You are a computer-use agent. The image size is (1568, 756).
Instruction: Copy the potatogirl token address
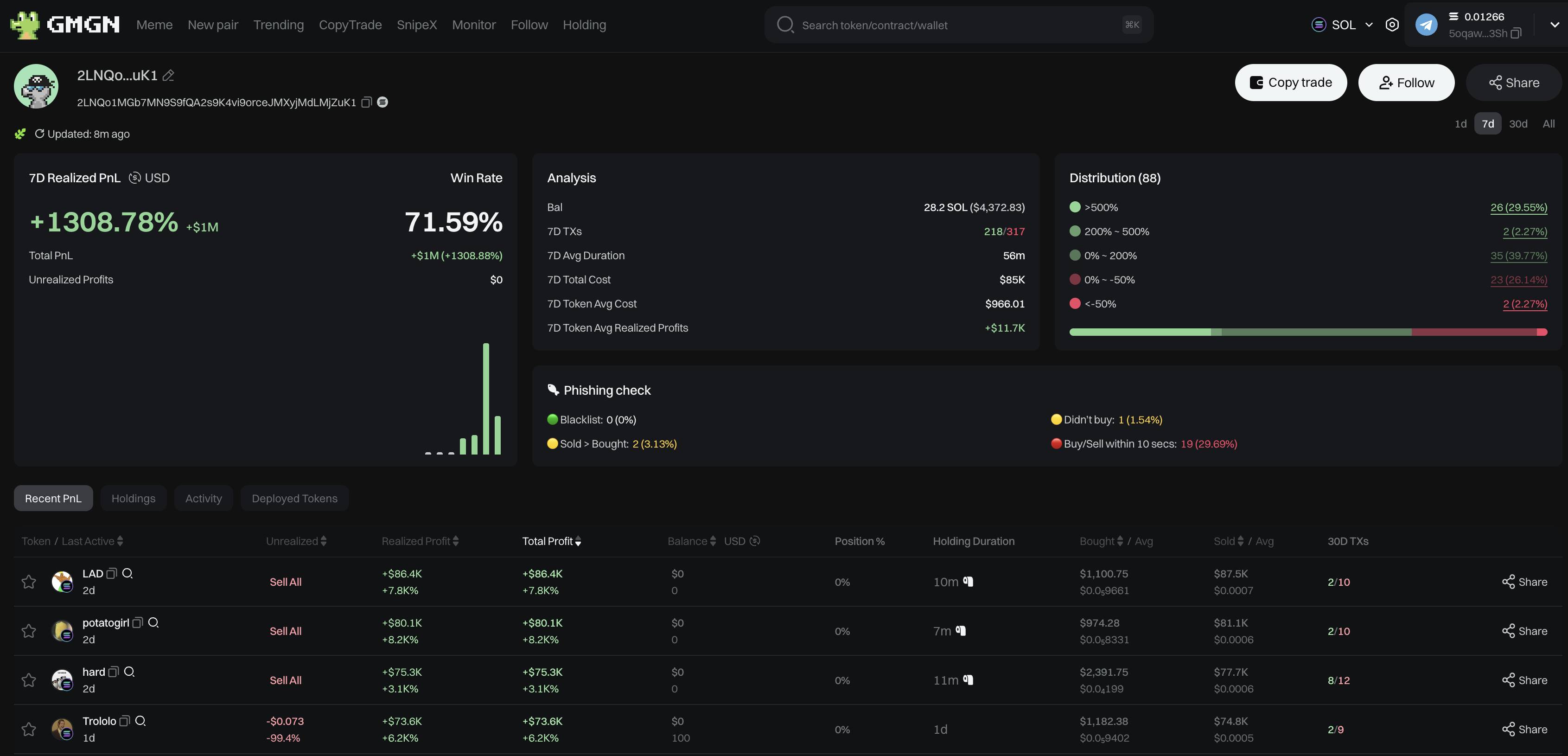point(138,623)
